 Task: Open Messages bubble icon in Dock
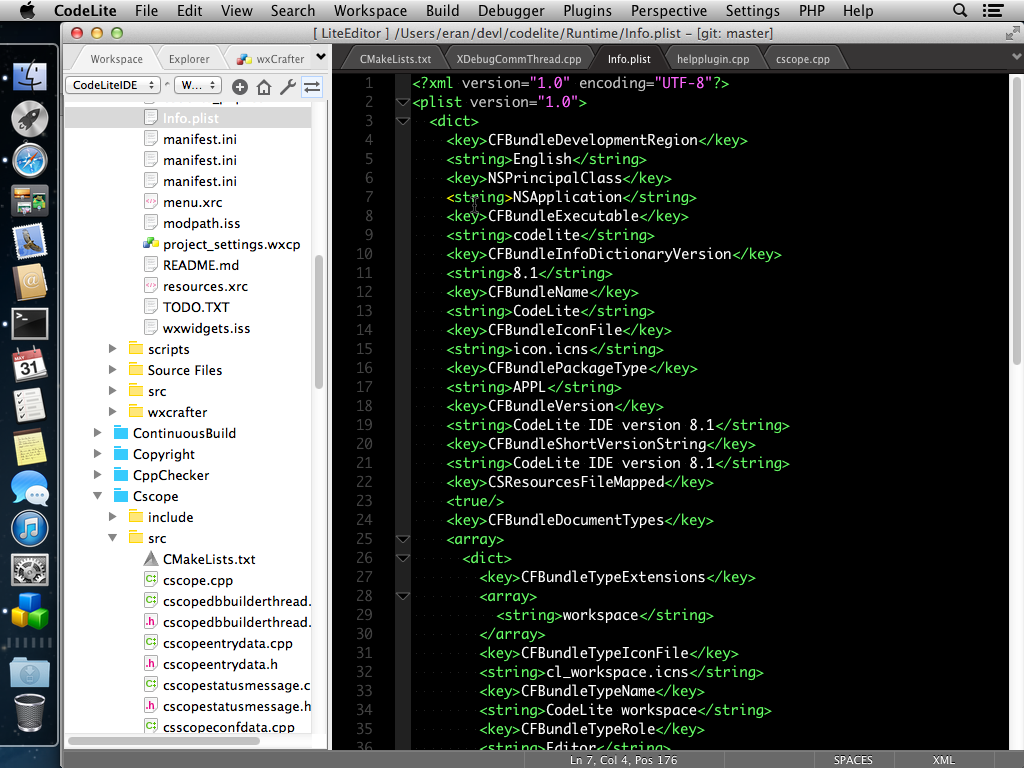pos(30,488)
